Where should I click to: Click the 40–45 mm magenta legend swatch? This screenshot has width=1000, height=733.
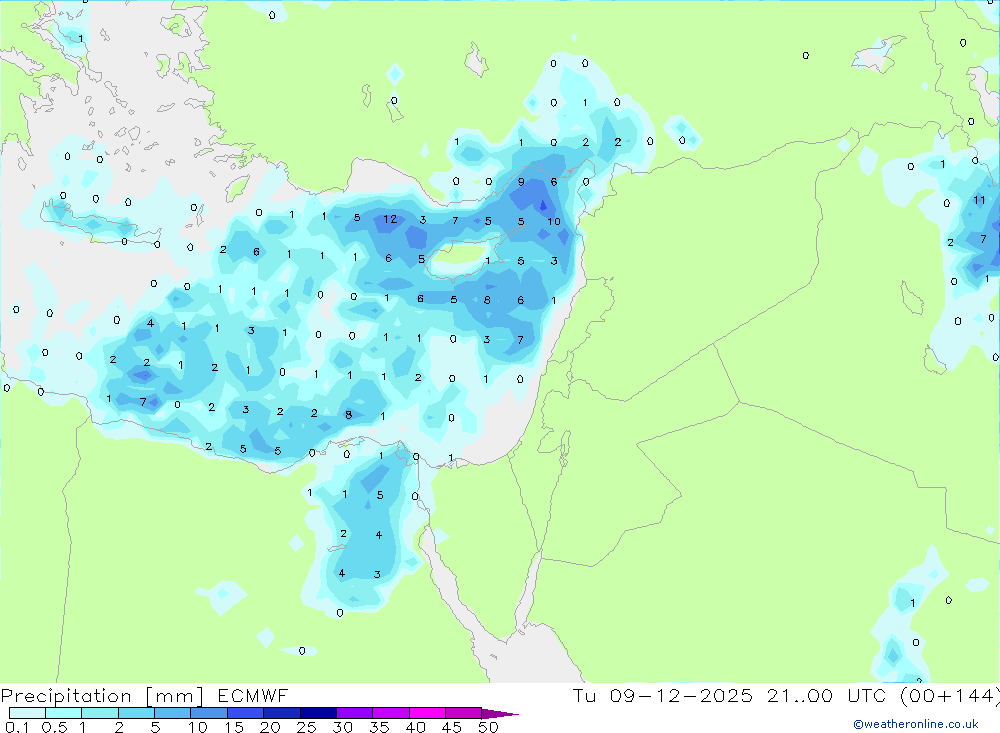(427, 713)
